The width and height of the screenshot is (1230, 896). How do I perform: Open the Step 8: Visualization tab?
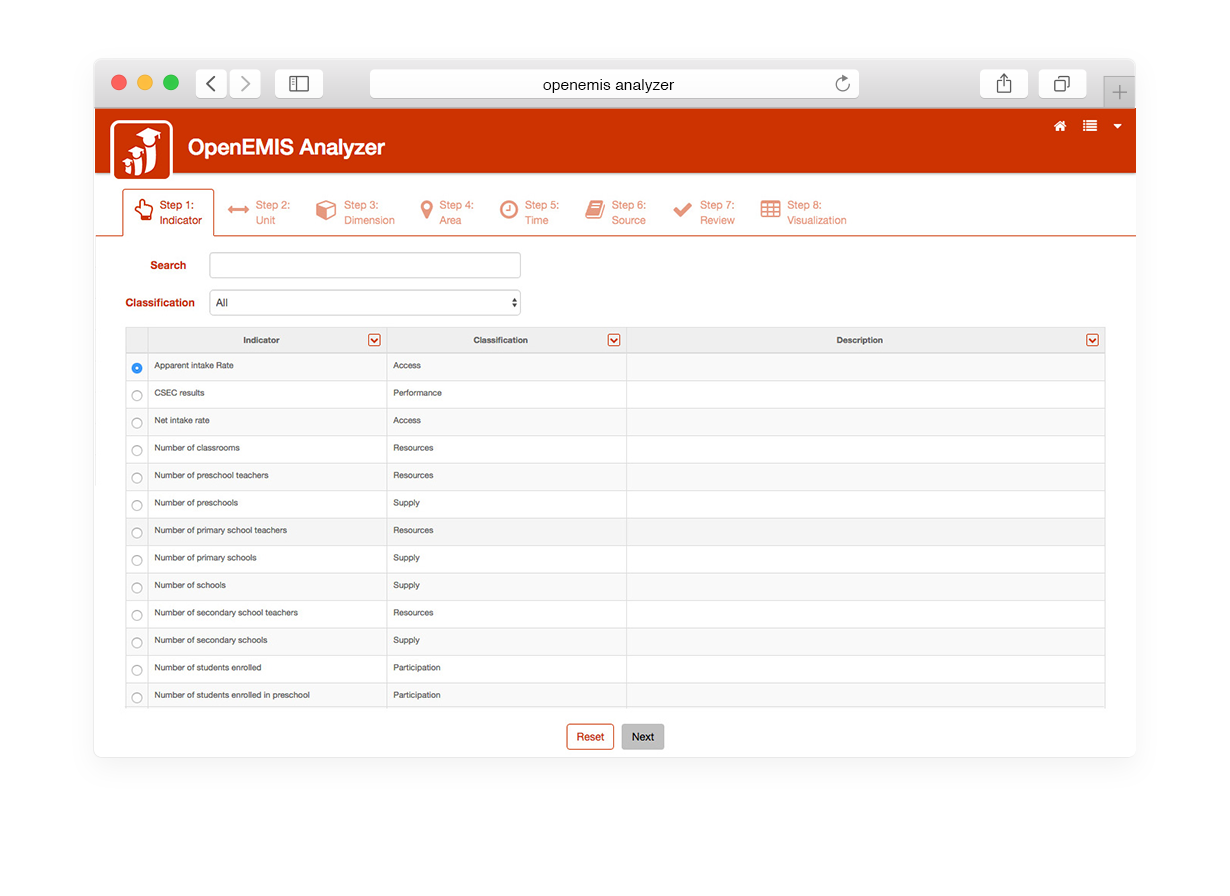(803, 213)
